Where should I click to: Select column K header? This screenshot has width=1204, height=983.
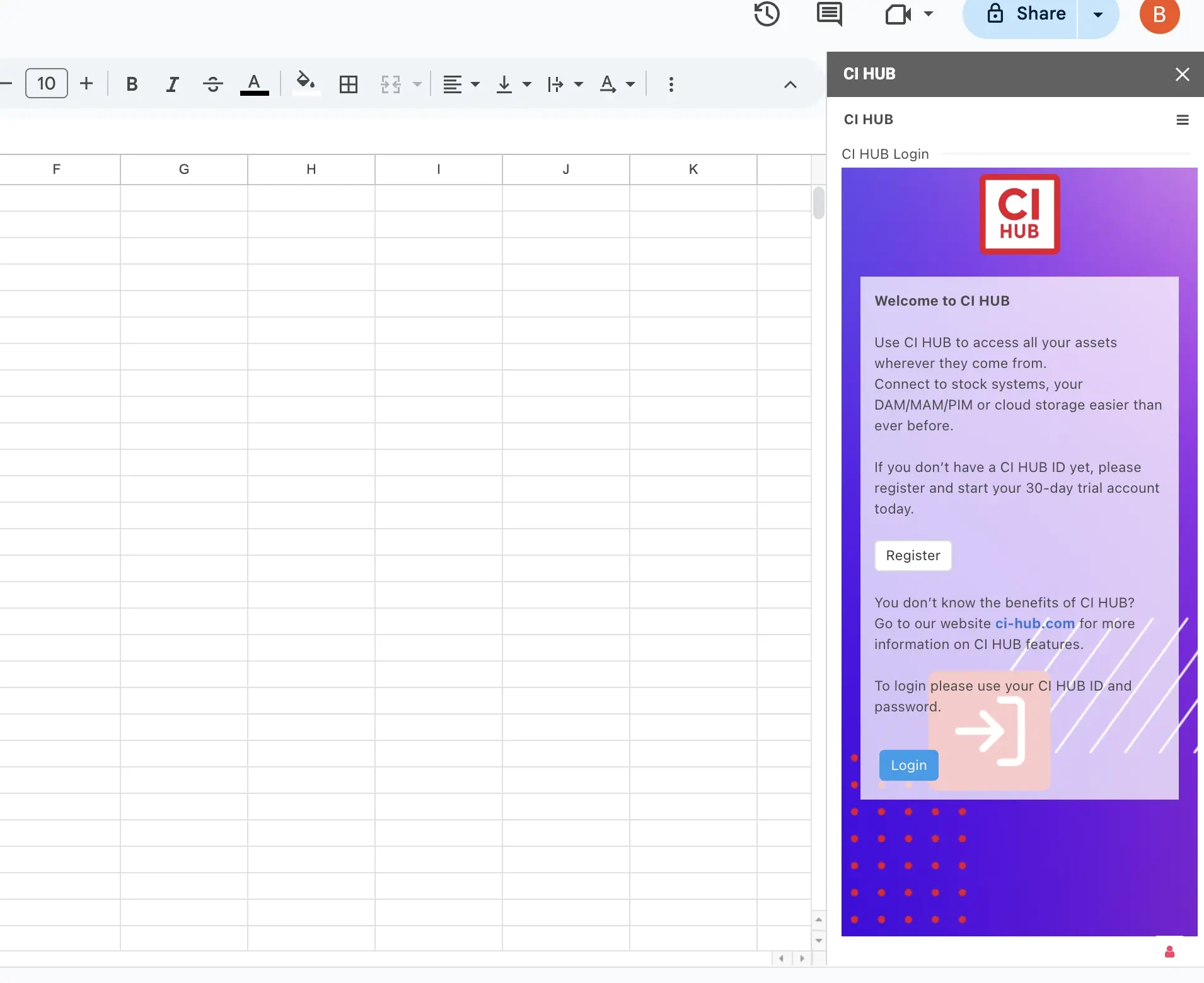point(693,169)
